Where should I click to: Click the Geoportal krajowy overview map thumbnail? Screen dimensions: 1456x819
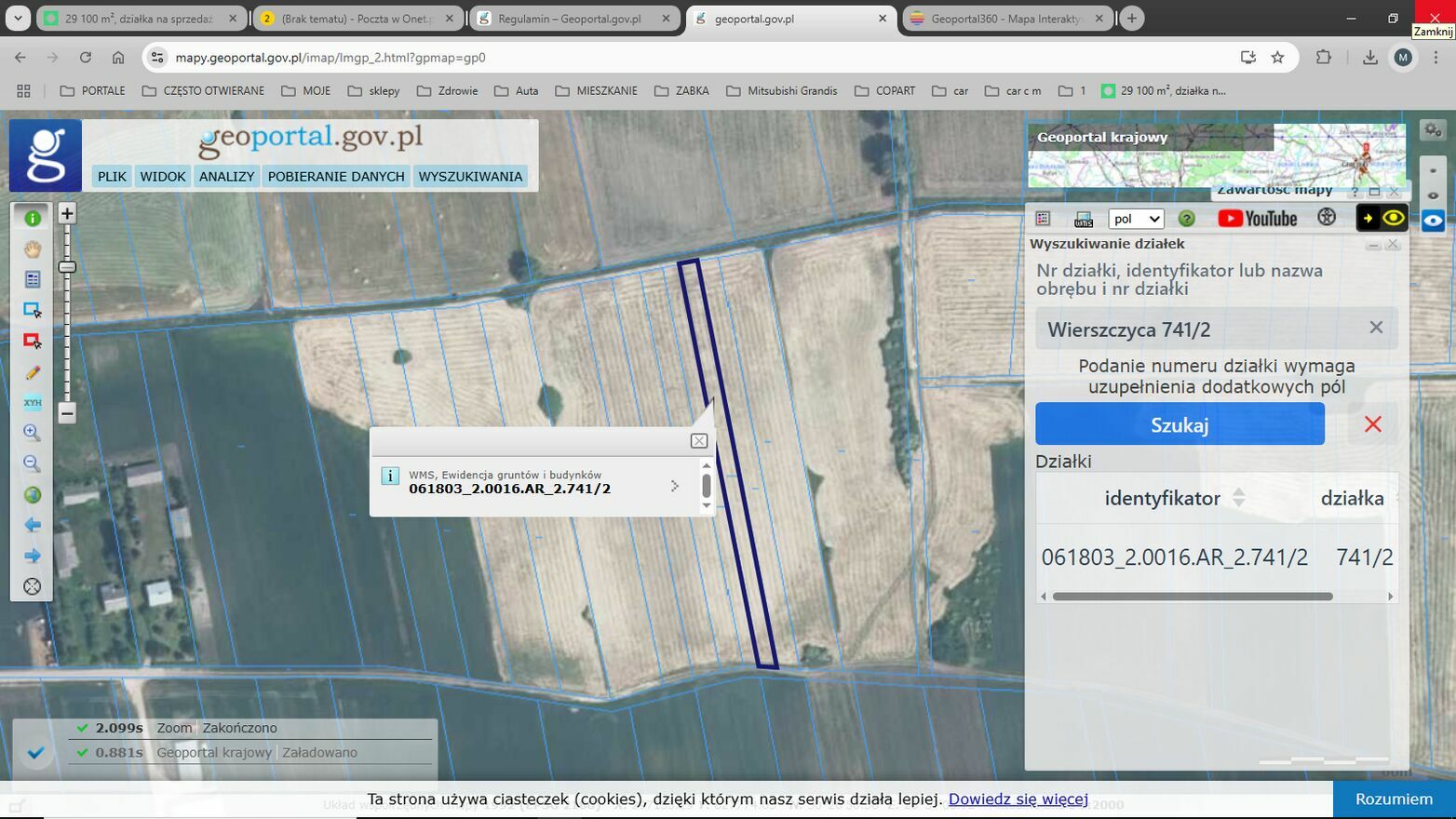[1217, 156]
